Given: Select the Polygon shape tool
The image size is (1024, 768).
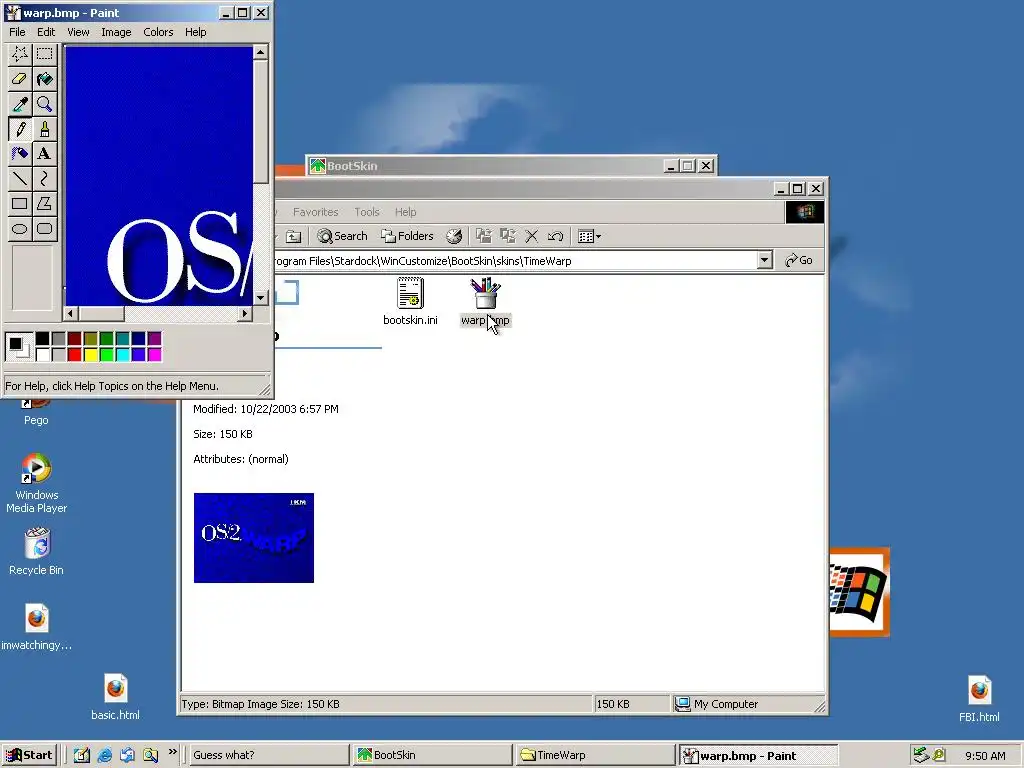Looking at the screenshot, I should point(44,203).
